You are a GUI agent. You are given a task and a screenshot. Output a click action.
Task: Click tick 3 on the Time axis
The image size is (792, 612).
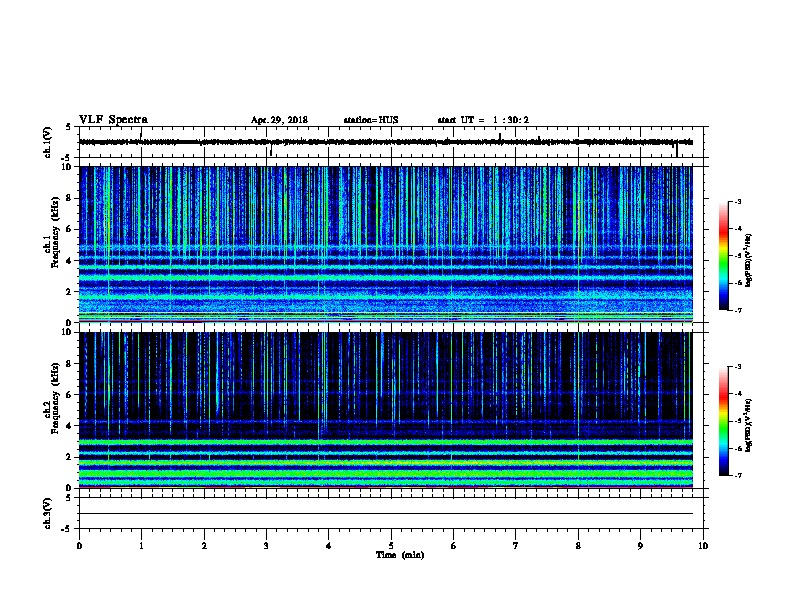pos(266,546)
